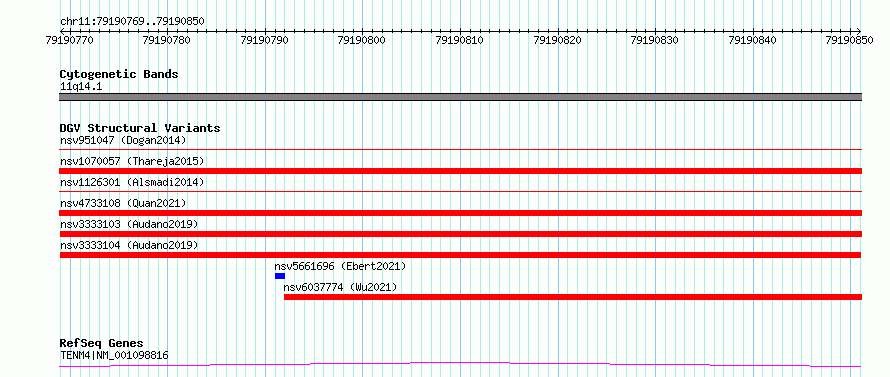Click the 11q14.1 band label

(81, 87)
